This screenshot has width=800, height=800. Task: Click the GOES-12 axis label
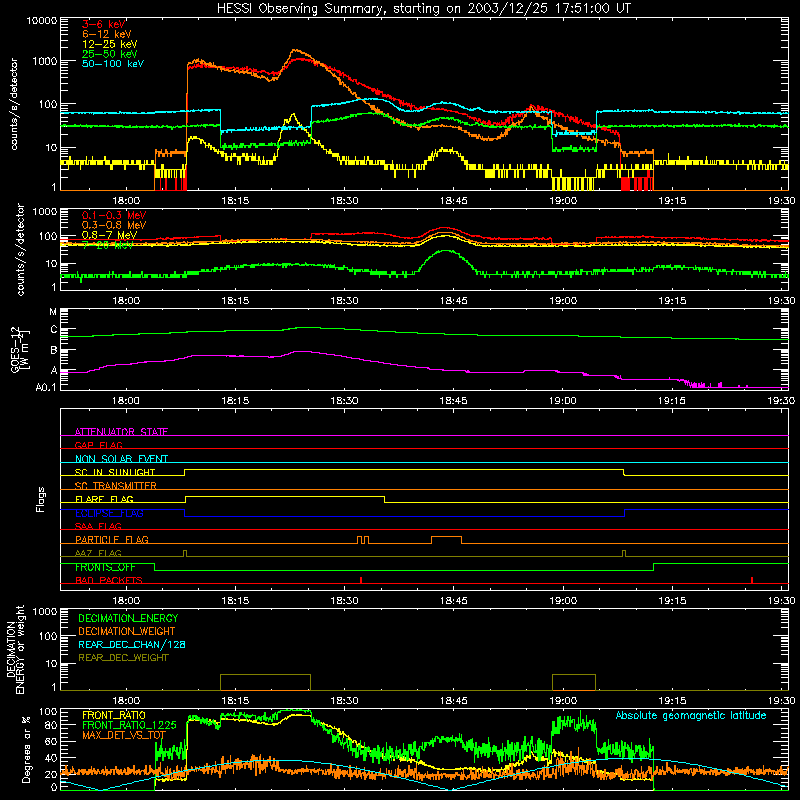pos(19,349)
